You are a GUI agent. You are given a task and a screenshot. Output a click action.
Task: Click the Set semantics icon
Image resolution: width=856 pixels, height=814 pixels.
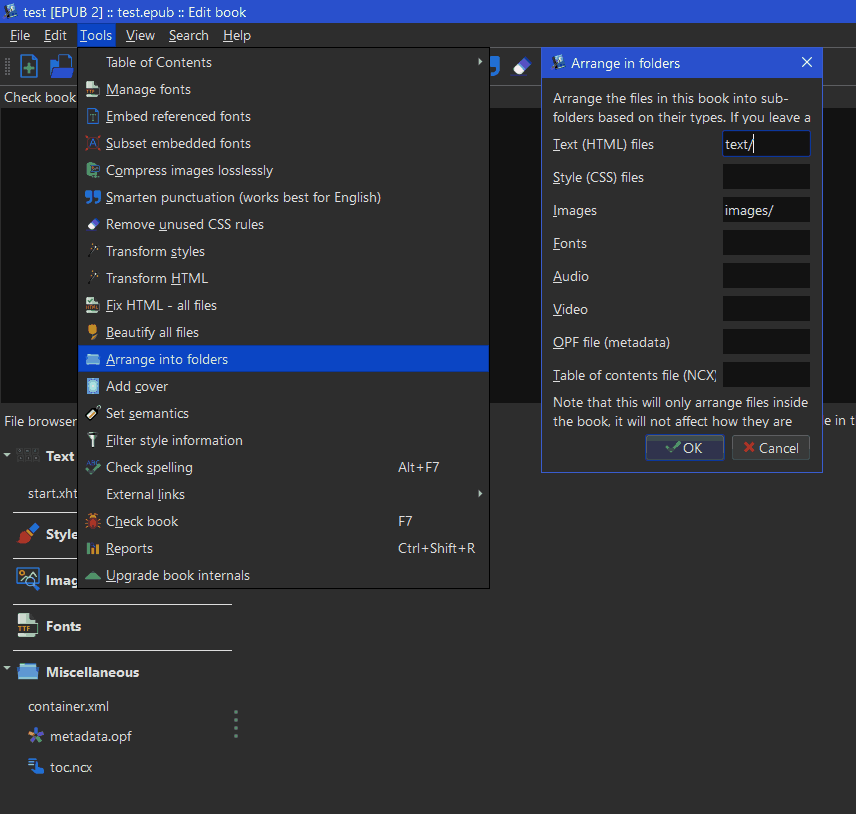(x=93, y=413)
